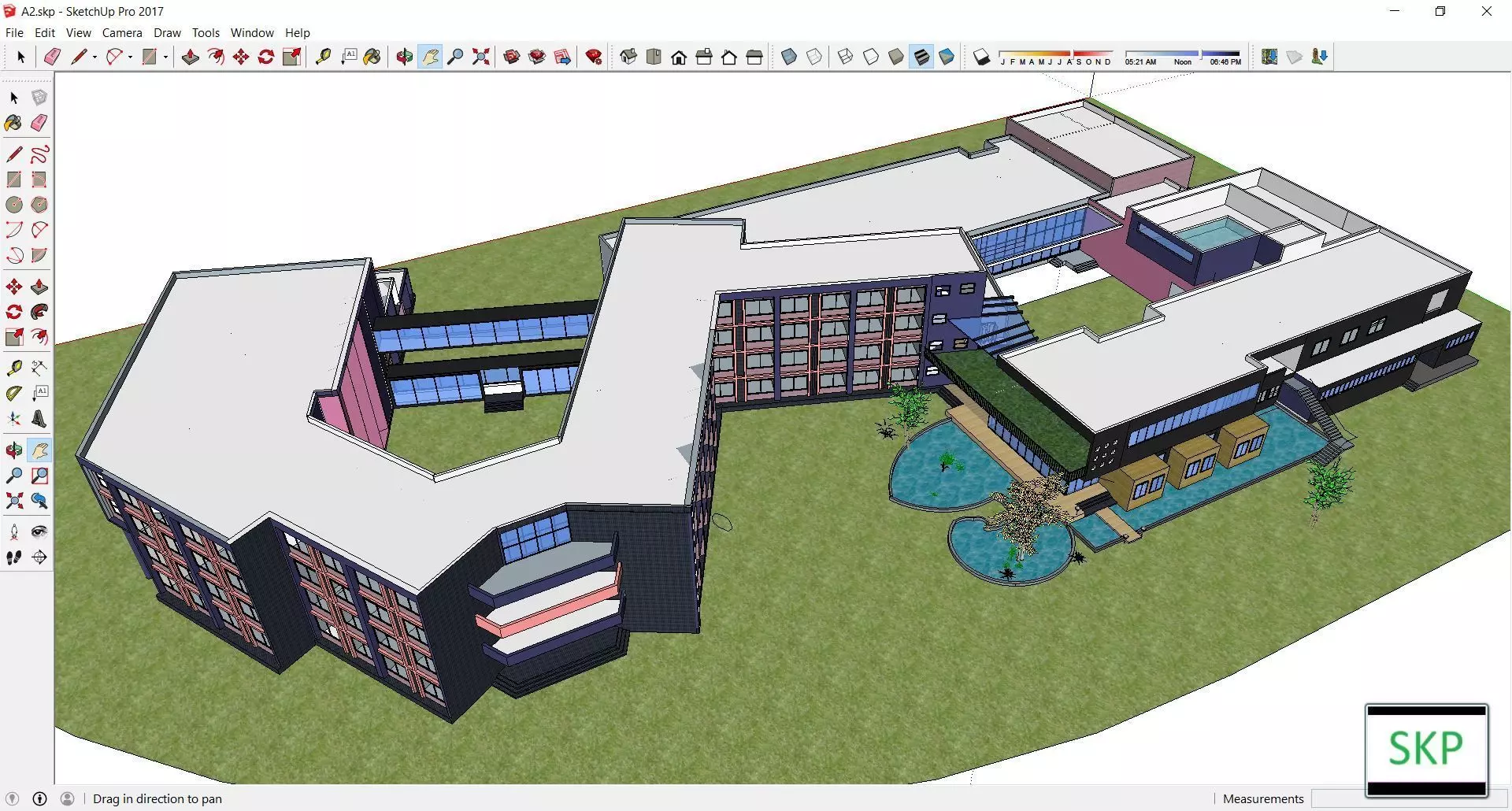Screen dimensions: 1512x811
Task: Open the Tools menu
Action: (x=206, y=33)
